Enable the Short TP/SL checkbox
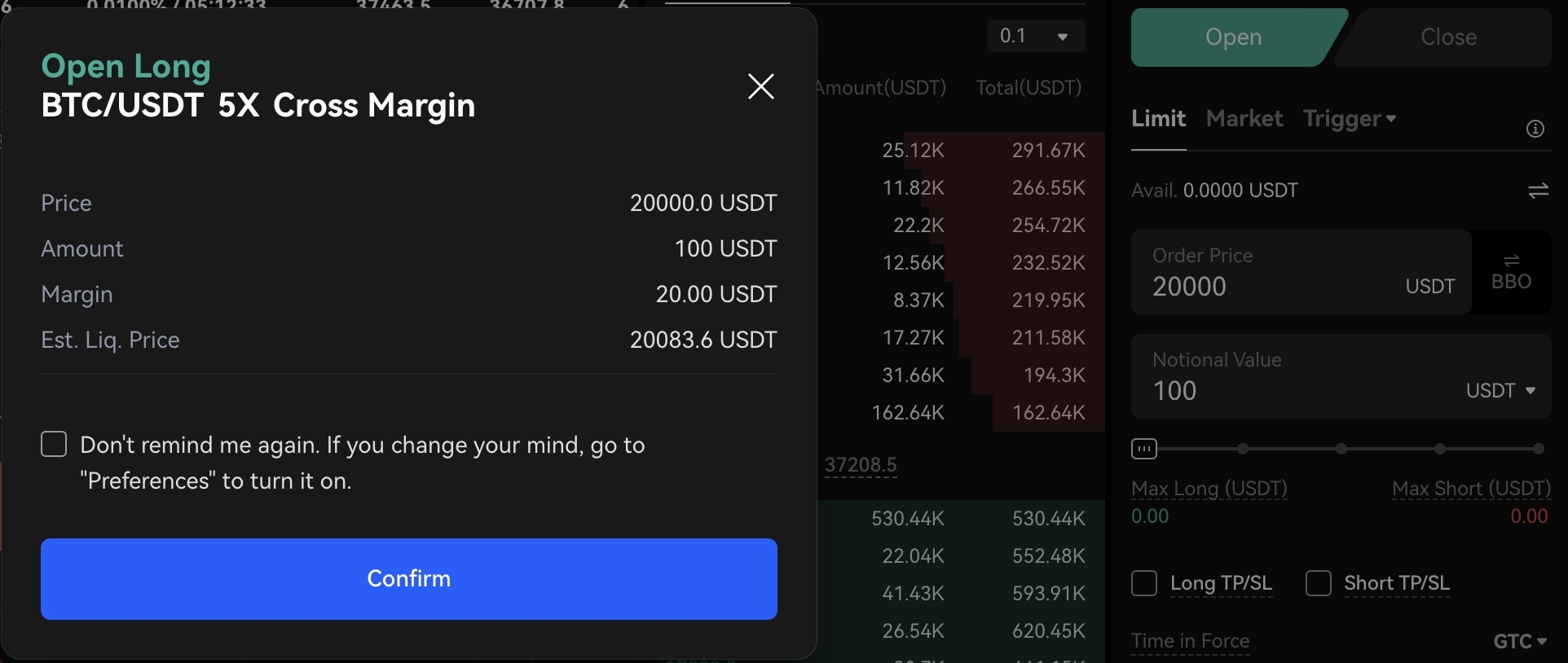This screenshot has height=663, width=1568. pos(1318,583)
